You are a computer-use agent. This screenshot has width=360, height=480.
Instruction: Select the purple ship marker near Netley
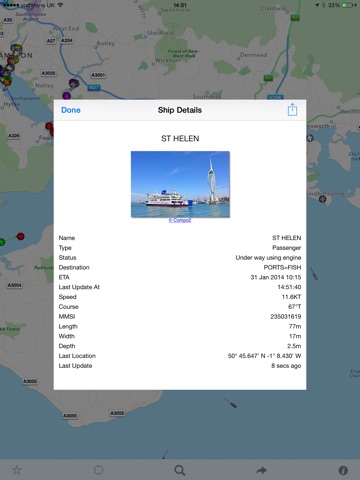click(x=74, y=83)
